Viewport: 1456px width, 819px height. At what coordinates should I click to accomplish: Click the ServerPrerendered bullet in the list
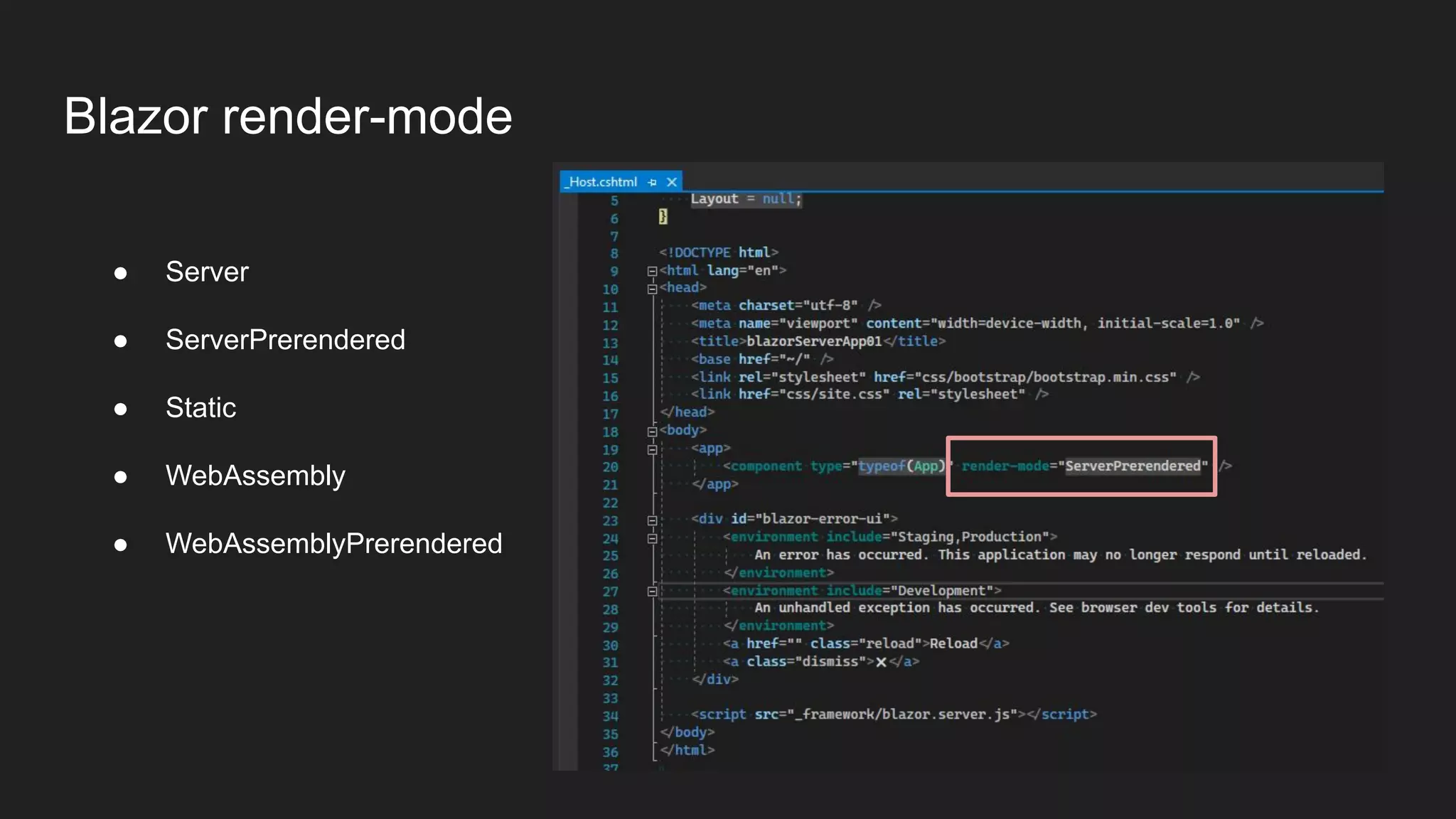coord(285,340)
